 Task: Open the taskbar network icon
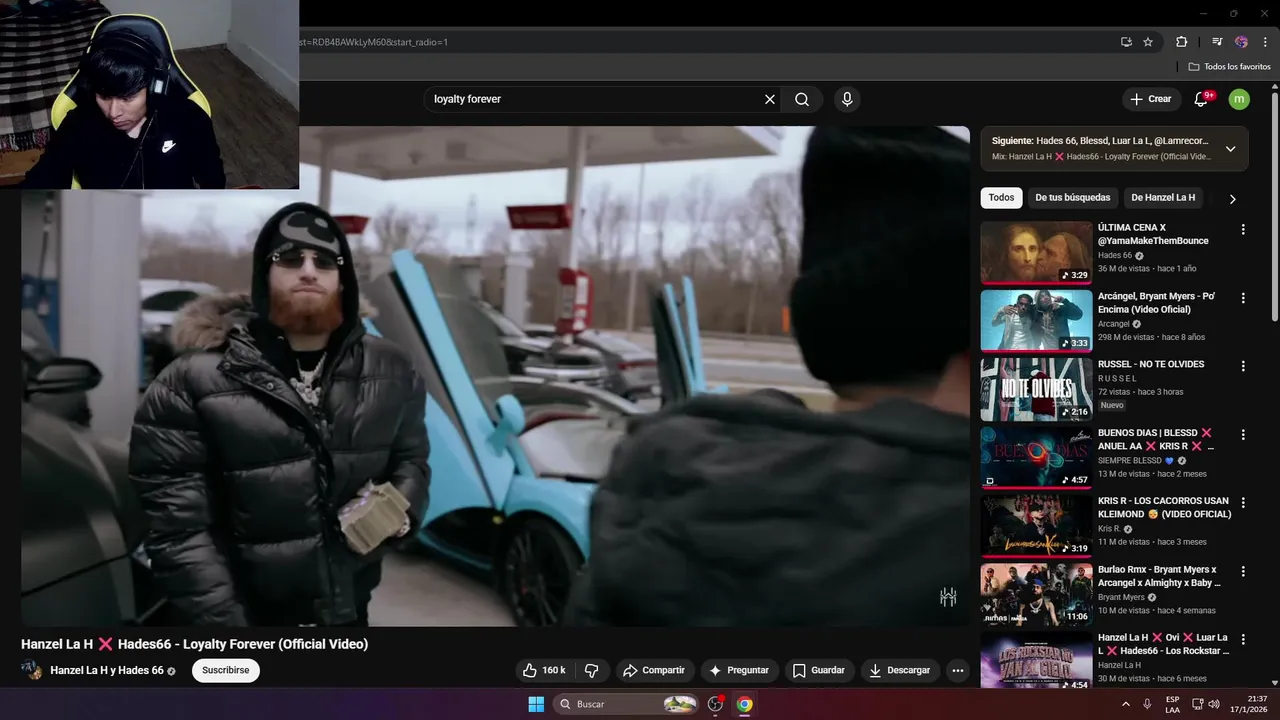point(1198,704)
